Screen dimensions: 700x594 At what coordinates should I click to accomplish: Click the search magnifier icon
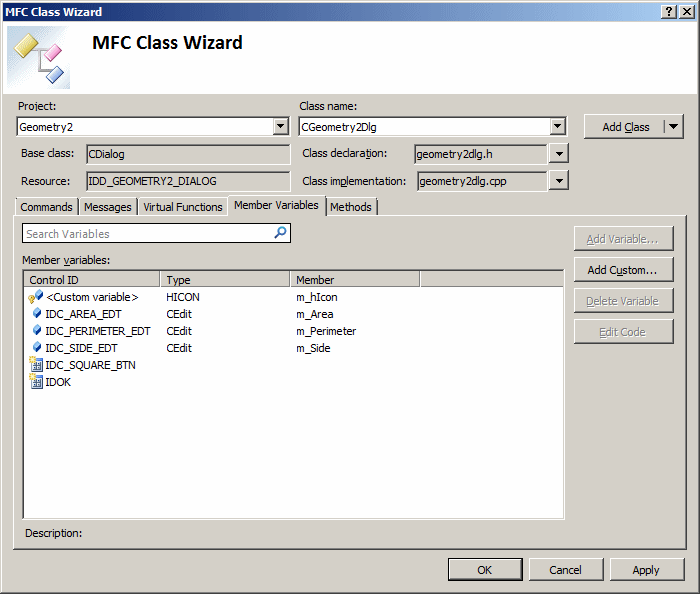[x=280, y=233]
